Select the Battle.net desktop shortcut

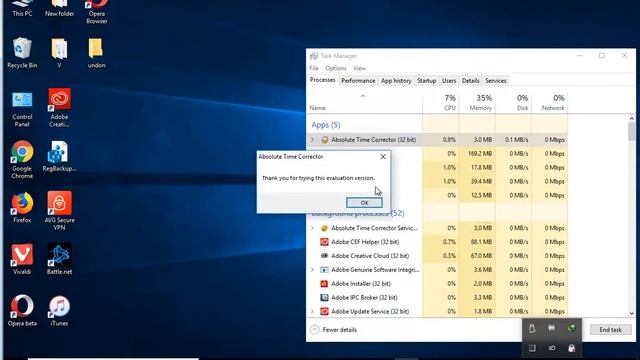pyautogui.click(x=60, y=259)
